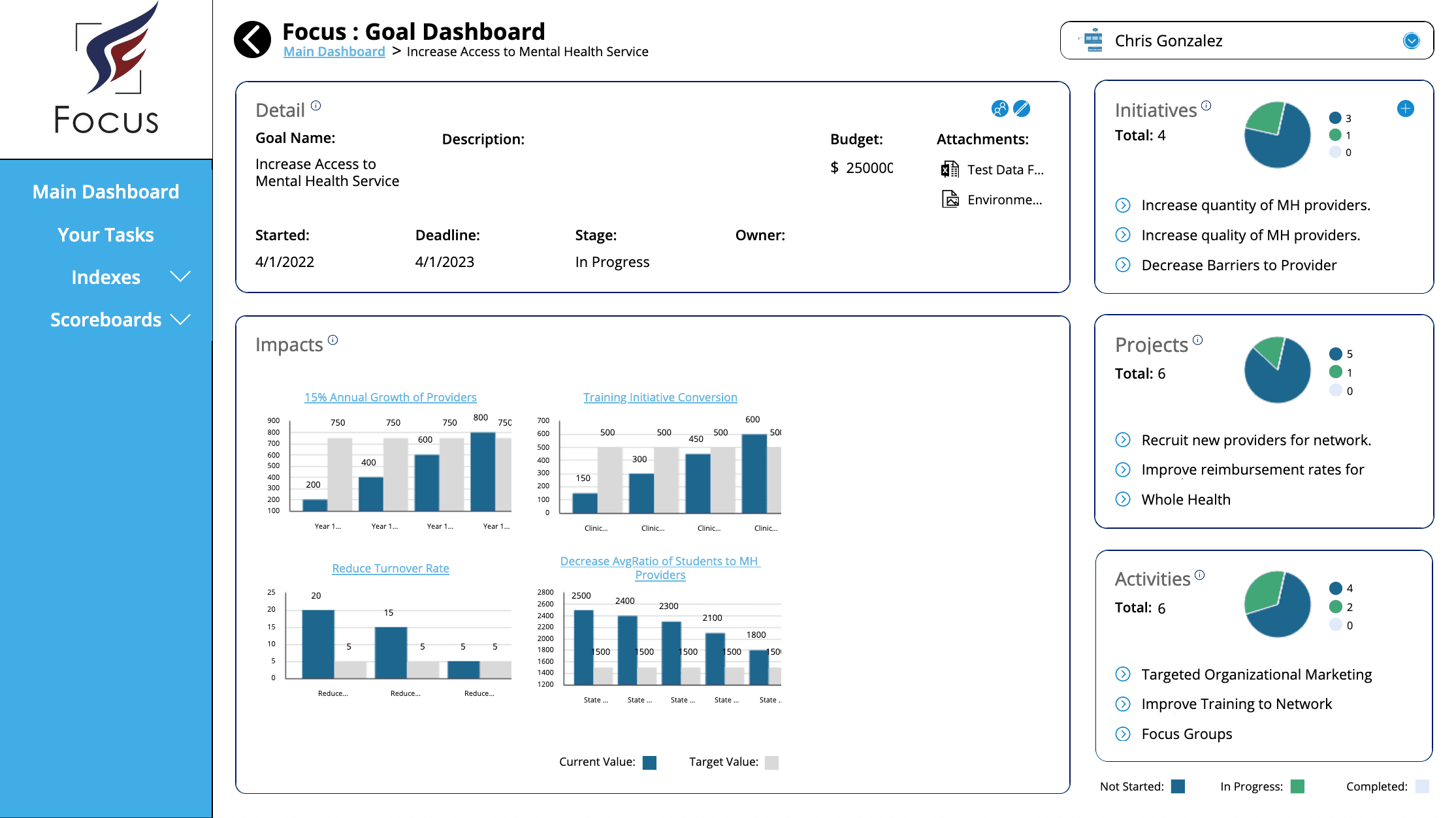Click the plus icon to add an Initiative
This screenshot has height=818, width=1456.
click(1405, 108)
